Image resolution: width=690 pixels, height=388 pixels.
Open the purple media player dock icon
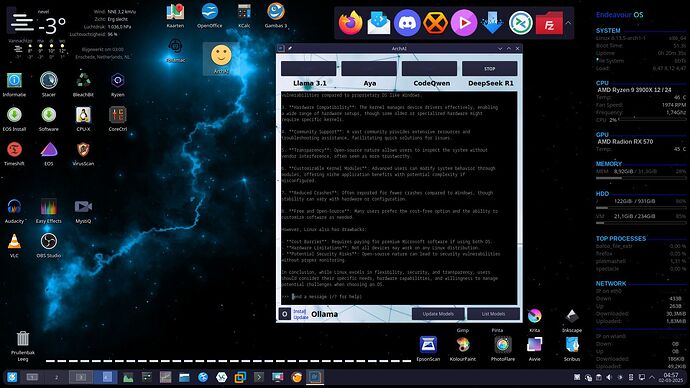[x=464, y=23]
